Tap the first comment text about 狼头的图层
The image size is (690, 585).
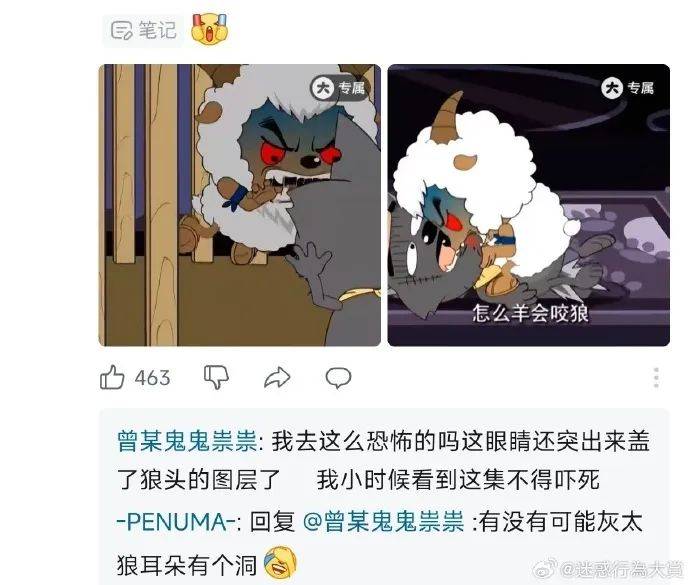click(383, 460)
